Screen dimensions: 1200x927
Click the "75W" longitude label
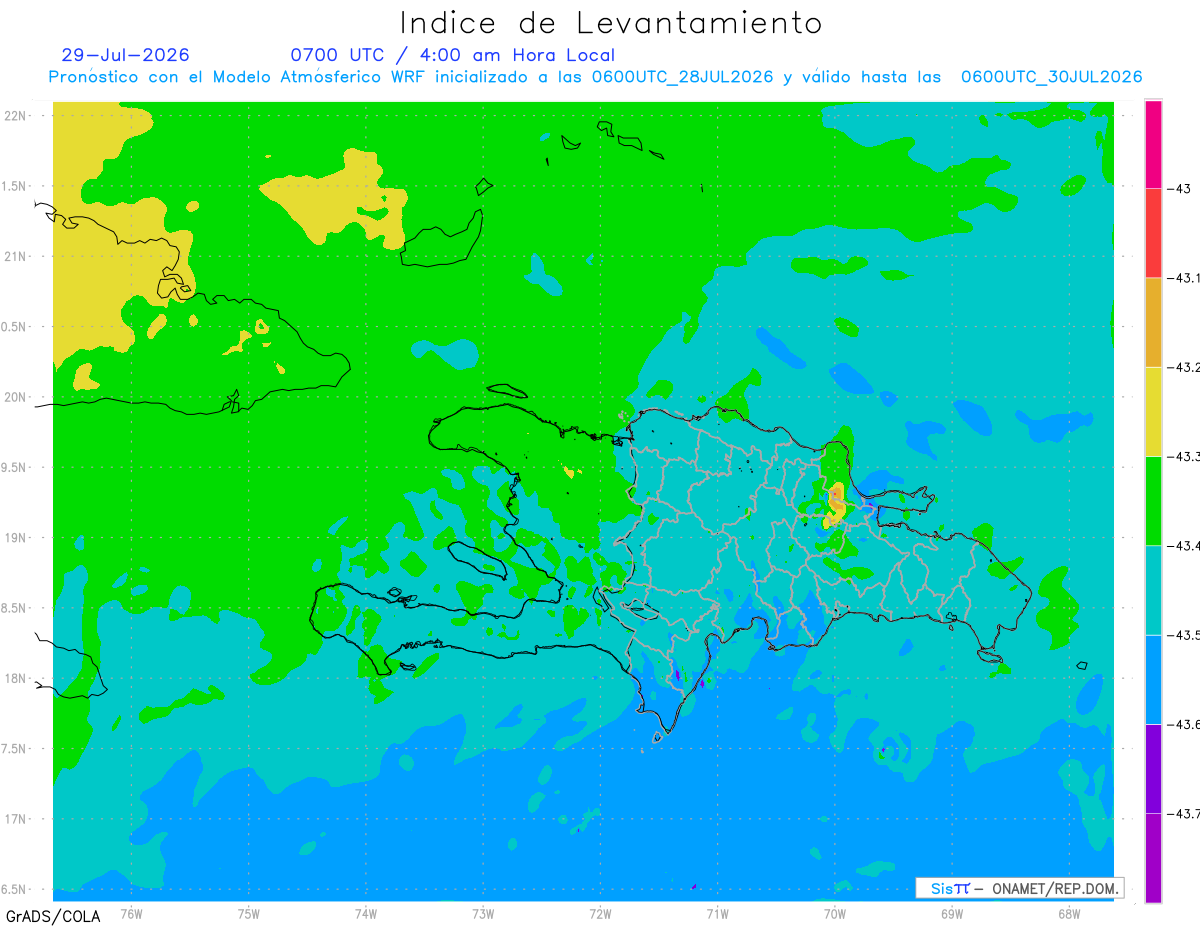tap(248, 913)
